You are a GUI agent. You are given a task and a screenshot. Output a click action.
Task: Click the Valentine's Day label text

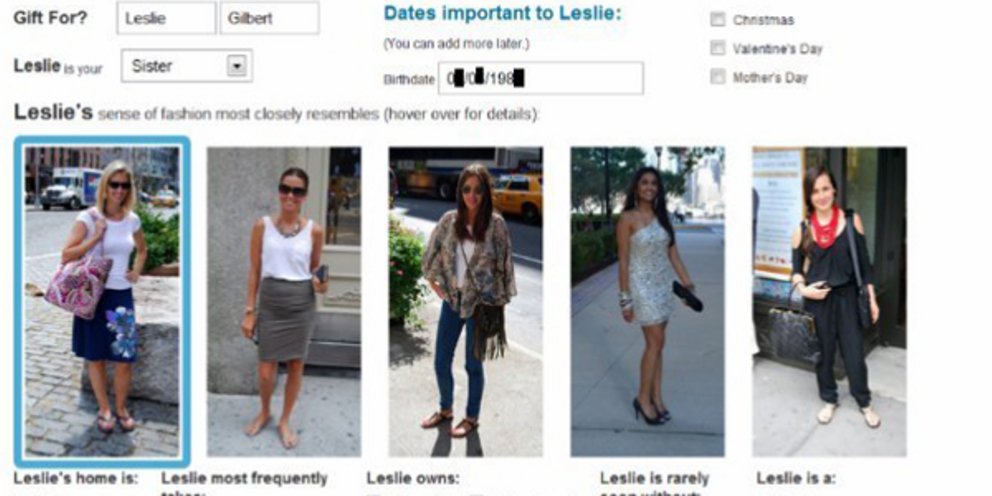[778, 49]
